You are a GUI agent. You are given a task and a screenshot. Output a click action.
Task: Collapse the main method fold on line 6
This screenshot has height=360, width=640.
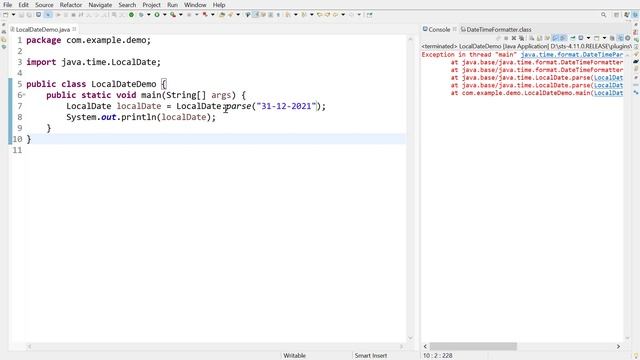click(24, 95)
